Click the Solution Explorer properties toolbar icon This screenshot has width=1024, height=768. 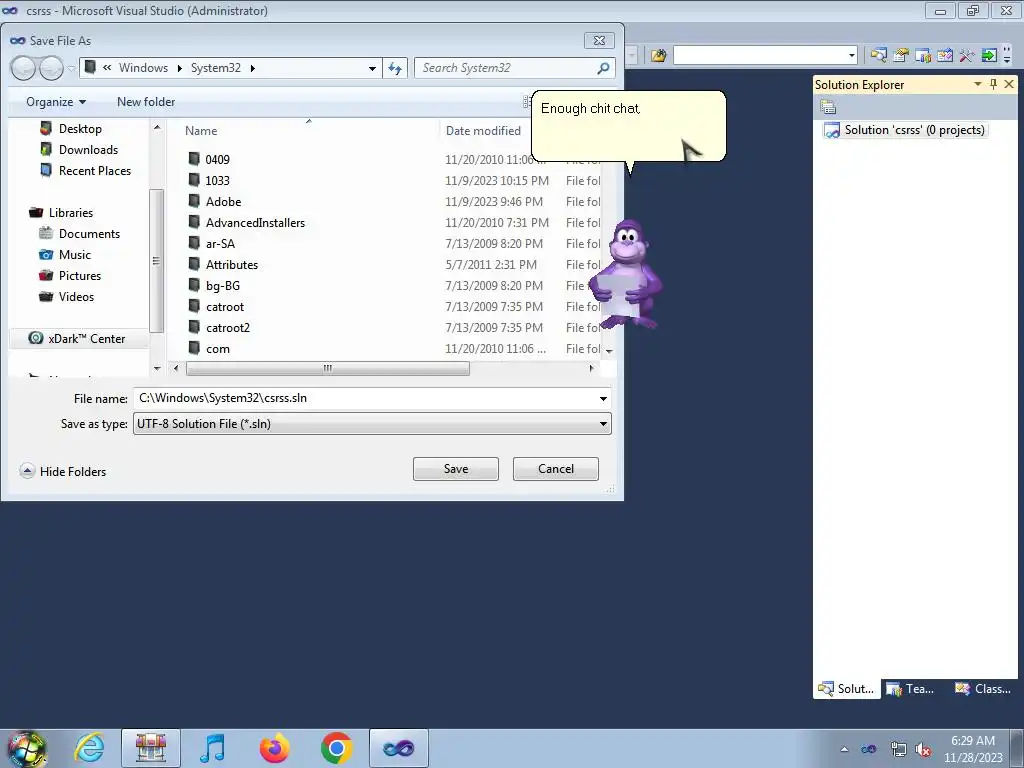[x=828, y=106]
